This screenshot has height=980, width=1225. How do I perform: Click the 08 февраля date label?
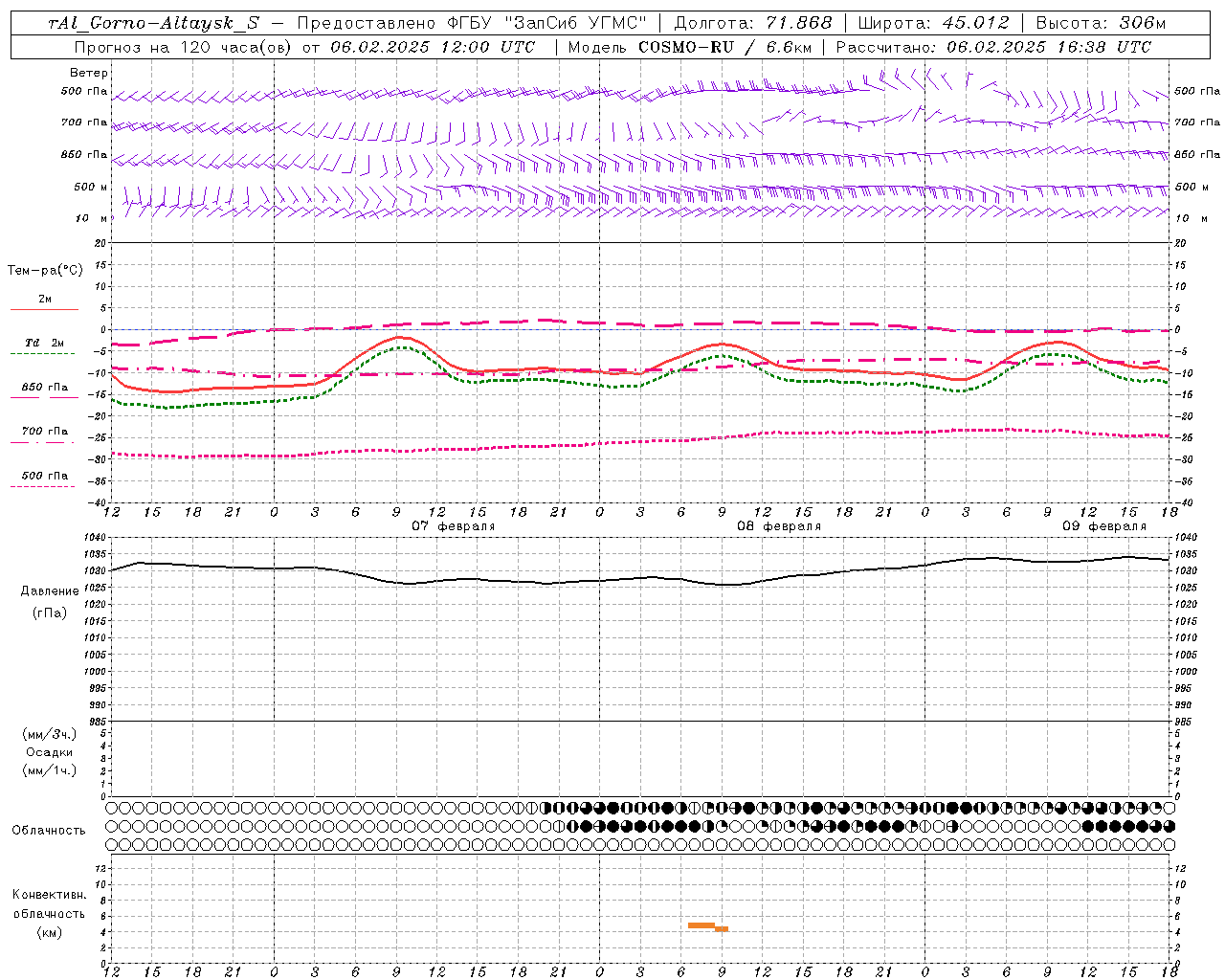(x=779, y=526)
